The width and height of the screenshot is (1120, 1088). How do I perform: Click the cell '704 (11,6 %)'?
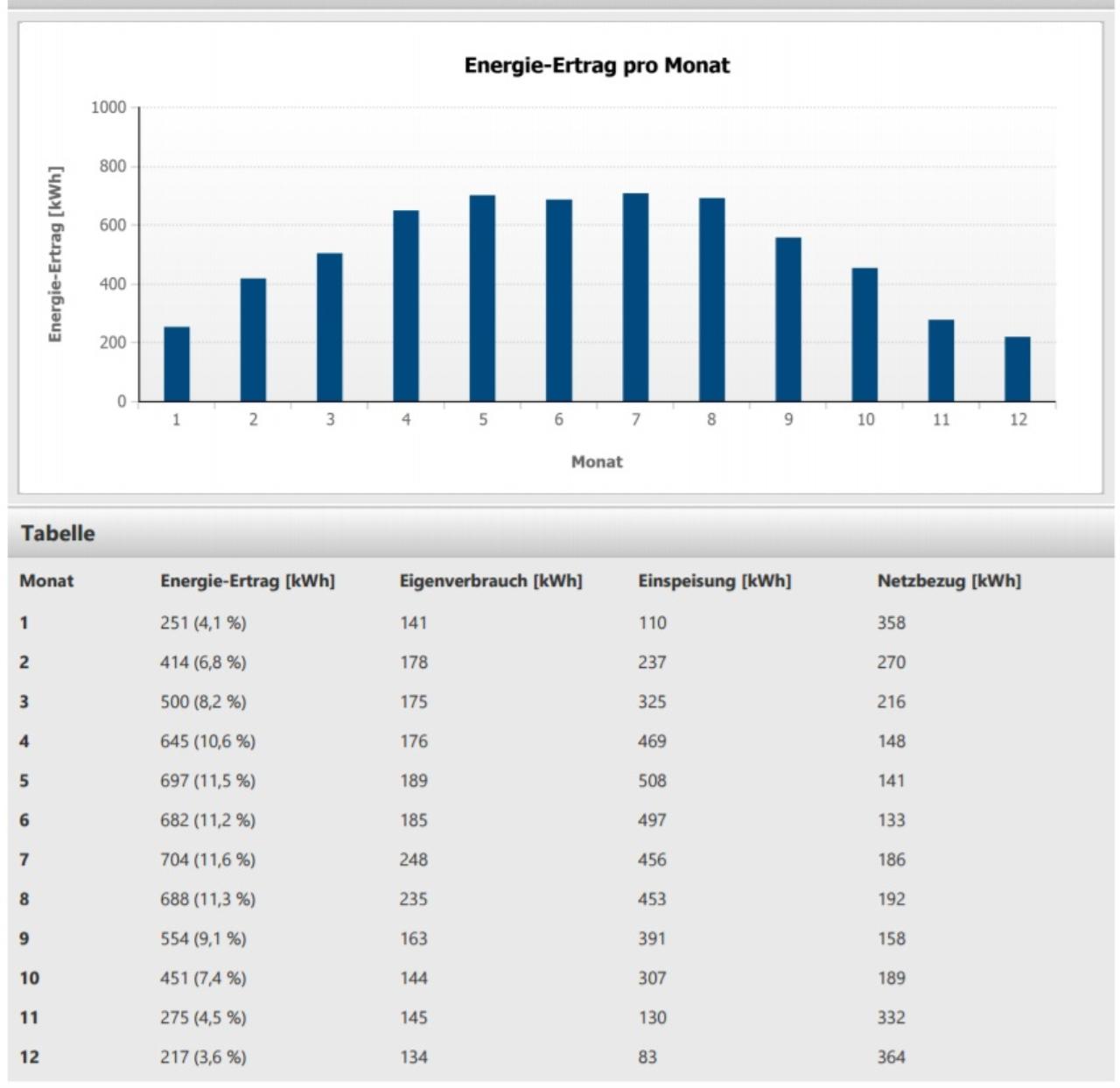tap(207, 860)
